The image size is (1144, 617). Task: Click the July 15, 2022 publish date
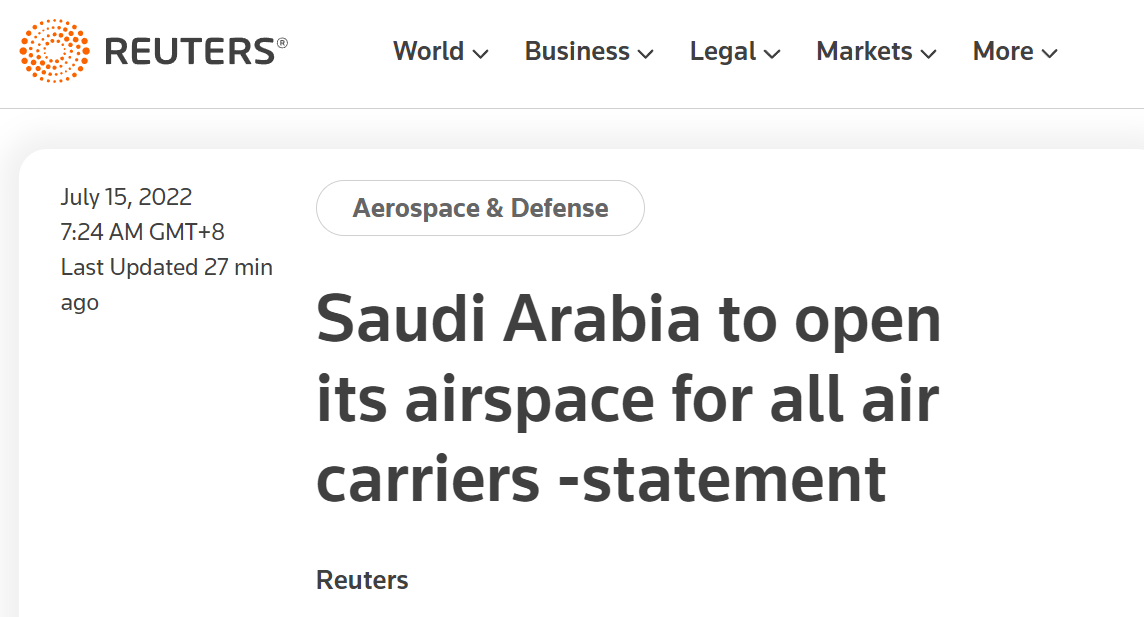click(x=126, y=197)
